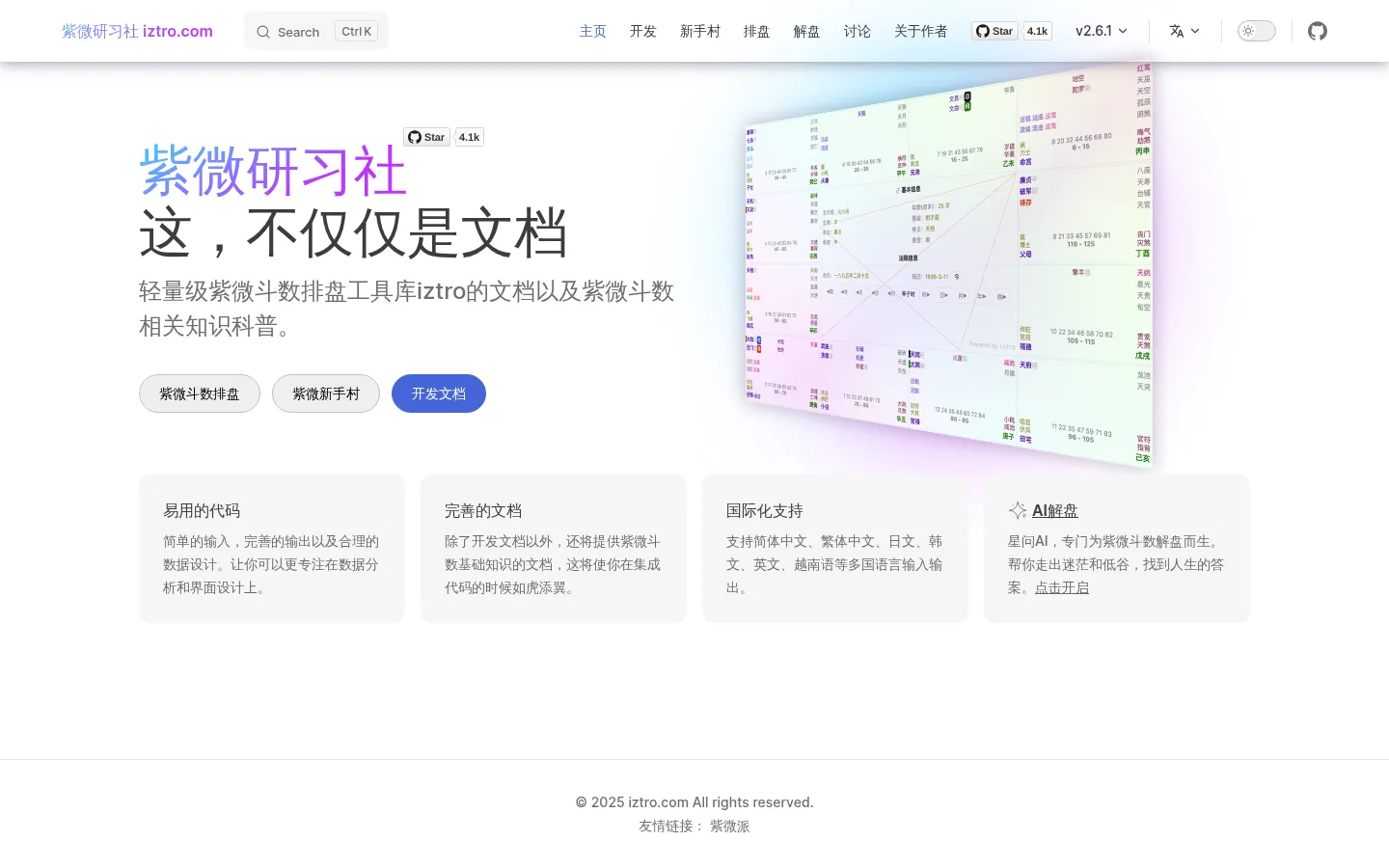Image resolution: width=1389 pixels, height=868 pixels.
Task: Click the 完善的文档 feature card heading
Action: pos(483,510)
